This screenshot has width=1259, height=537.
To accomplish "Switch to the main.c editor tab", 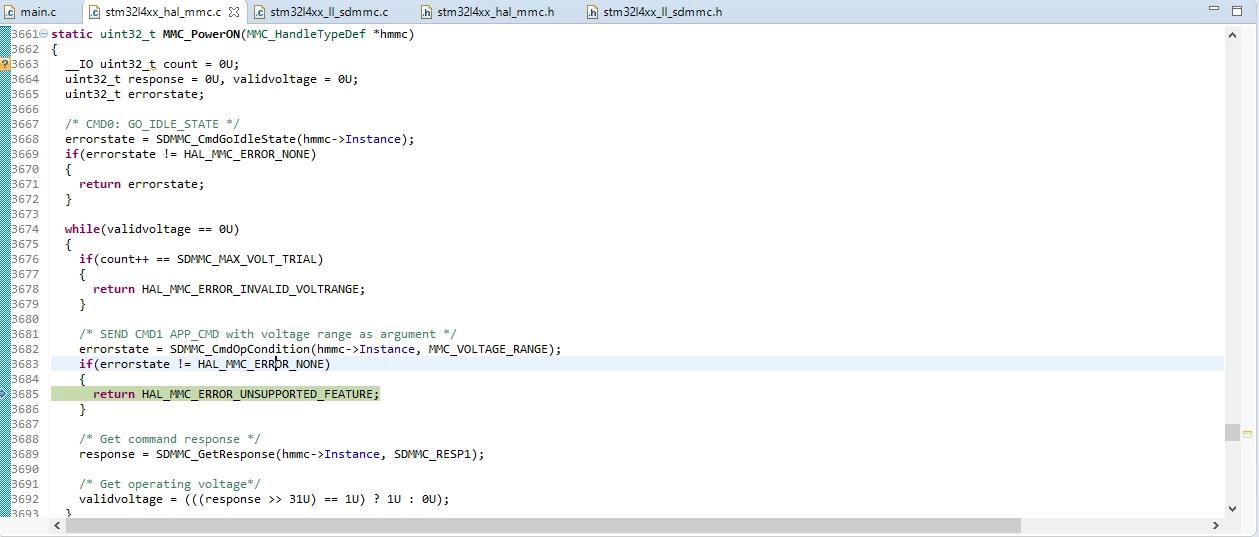I will pos(38,12).
